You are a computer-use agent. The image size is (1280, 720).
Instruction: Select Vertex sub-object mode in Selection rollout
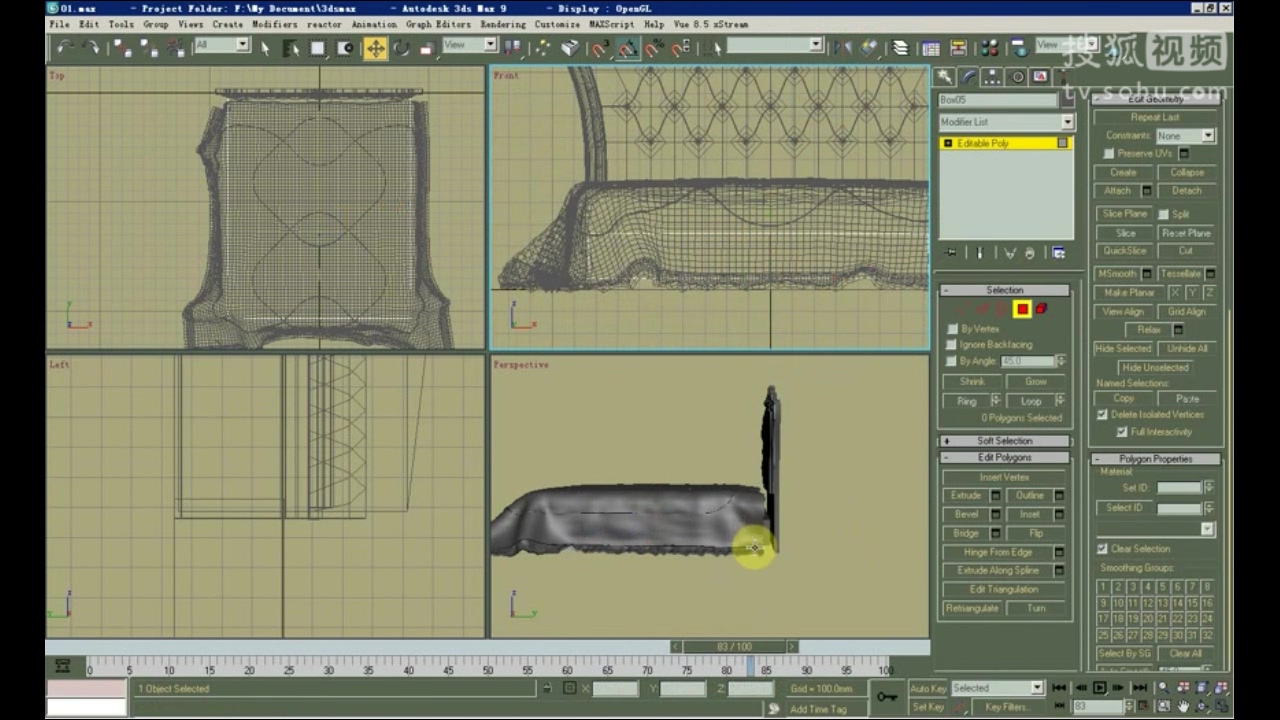coord(962,309)
